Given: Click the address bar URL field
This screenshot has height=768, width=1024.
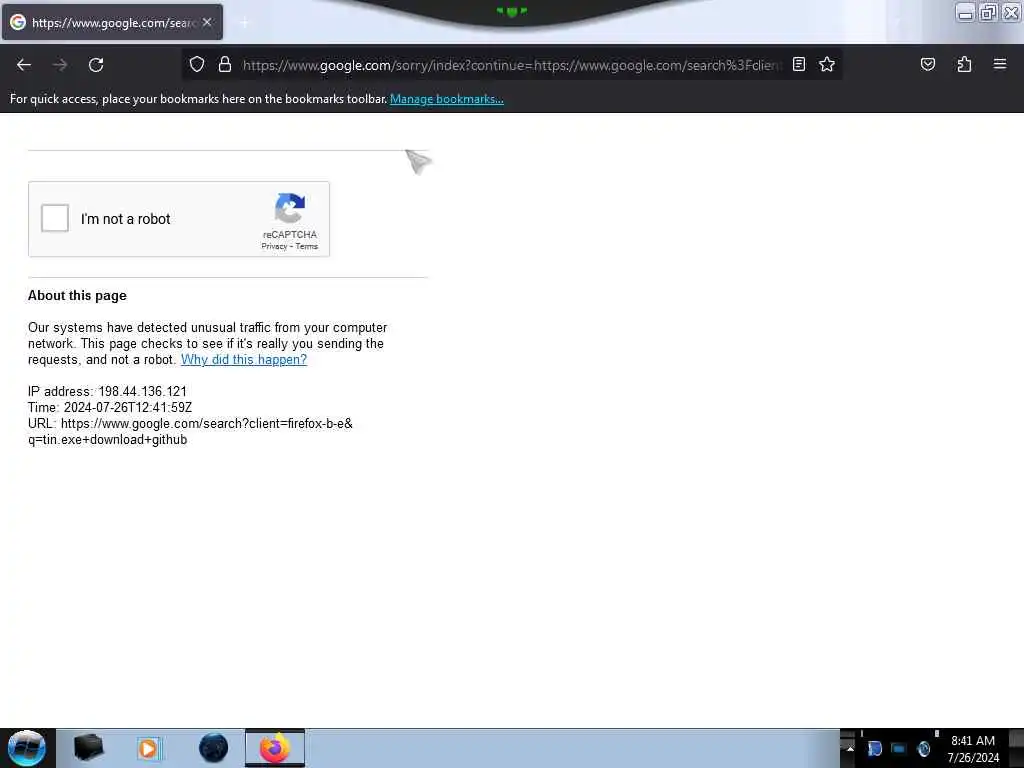Looking at the screenshot, I should (511, 65).
